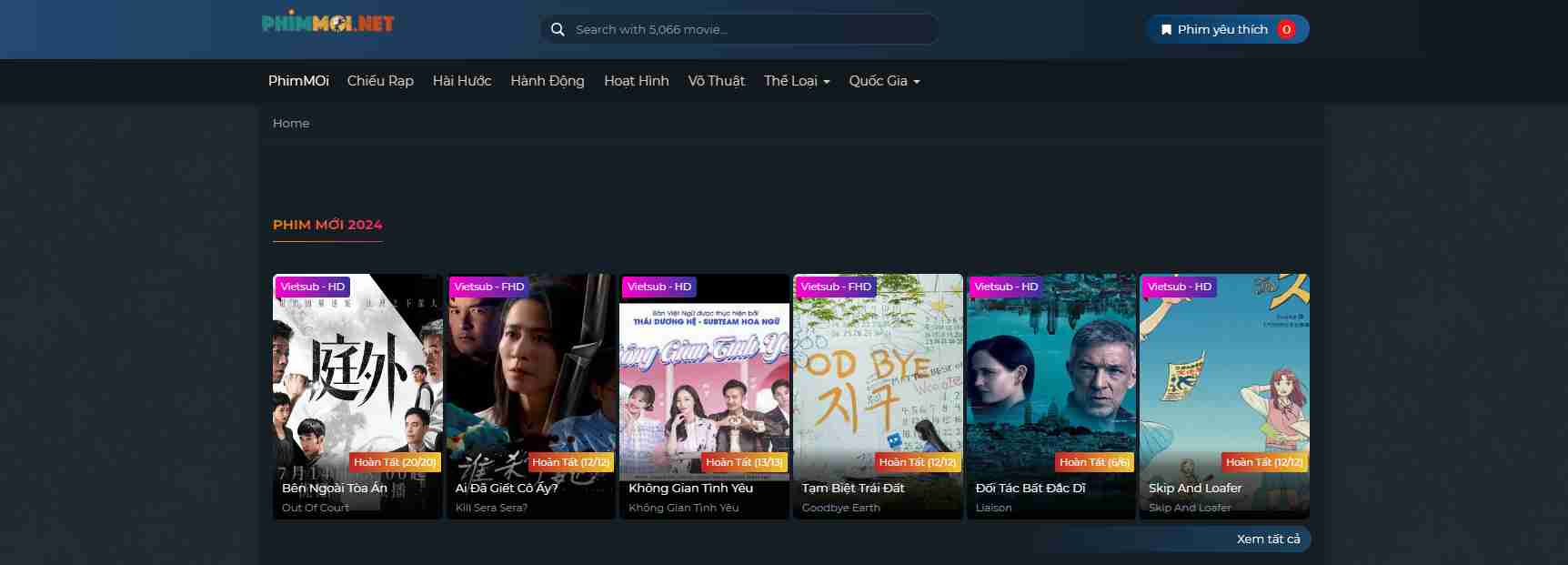Open the Phim yêu thích favorites button

1221,29
